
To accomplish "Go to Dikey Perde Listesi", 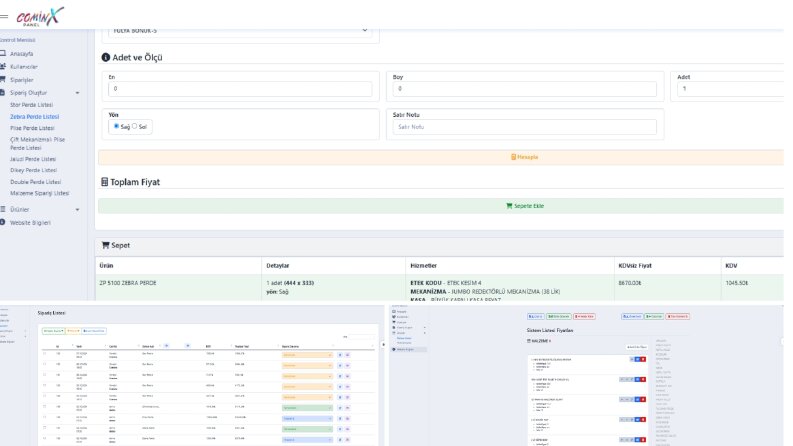I will (33, 170).
